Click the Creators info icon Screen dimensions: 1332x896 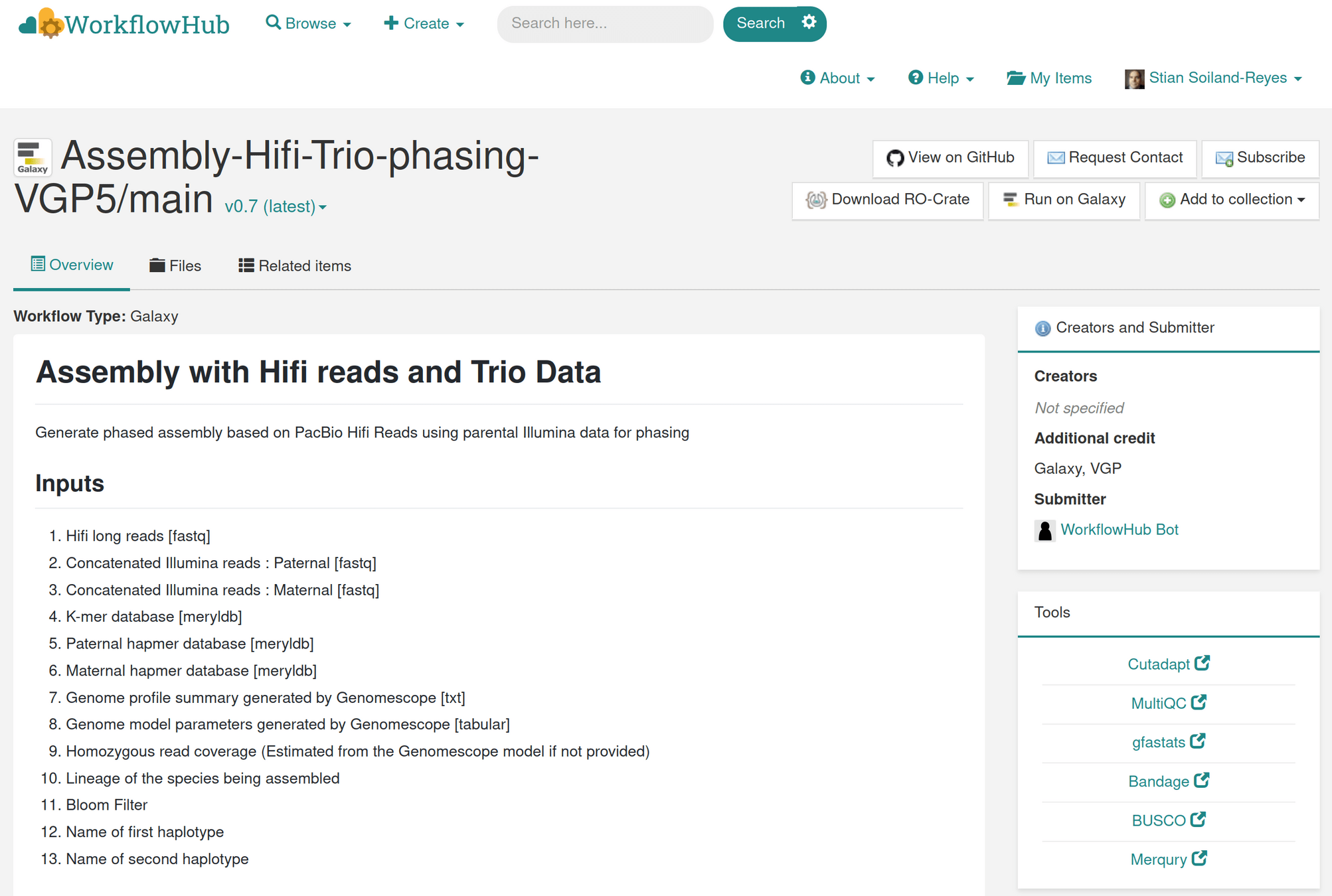pyautogui.click(x=1042, y=328)
